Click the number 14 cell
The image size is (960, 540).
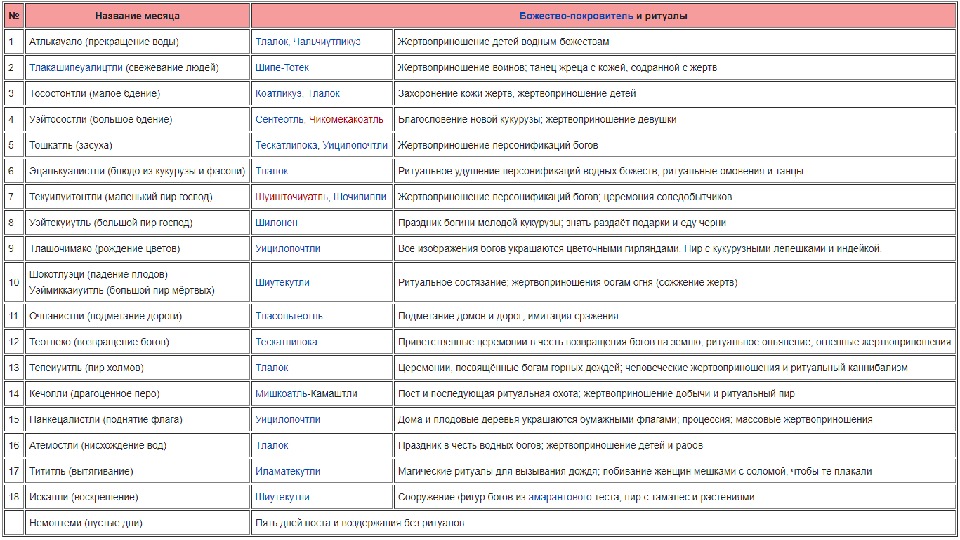(x=13, y=394)
